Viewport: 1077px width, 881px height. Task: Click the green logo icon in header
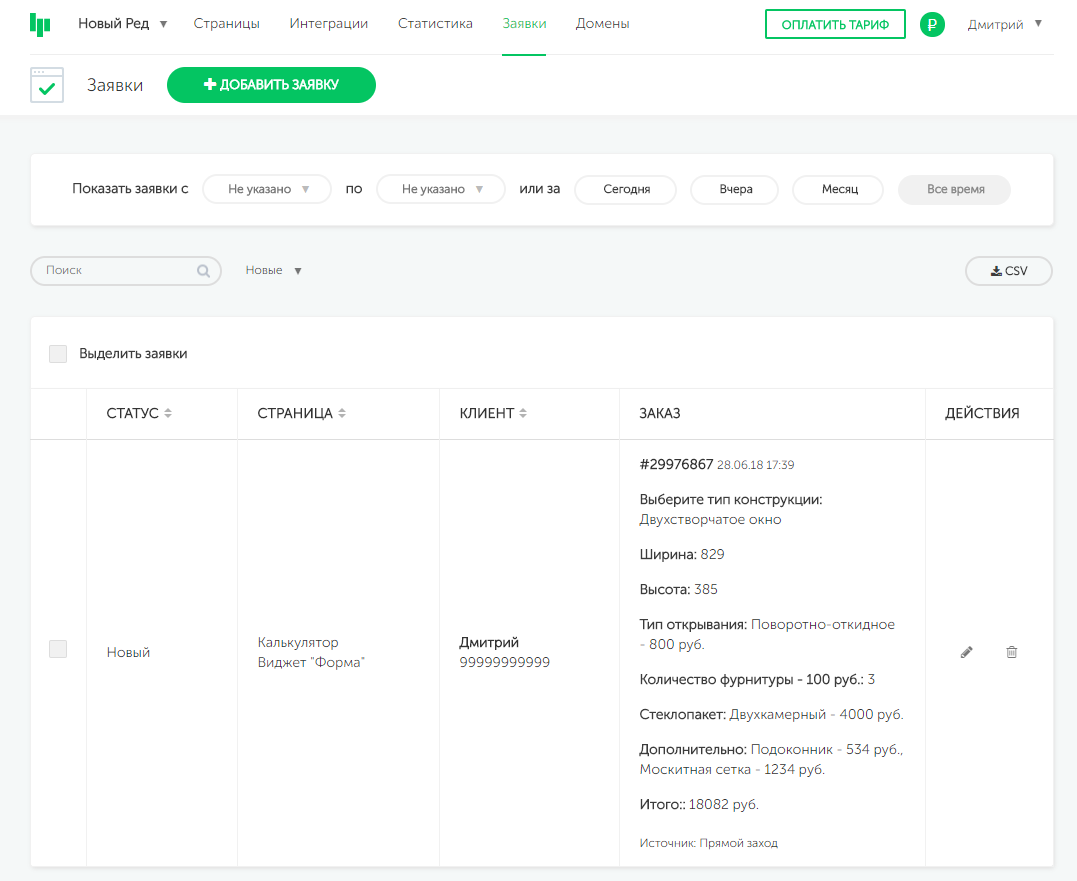click(x=40, y=24)
